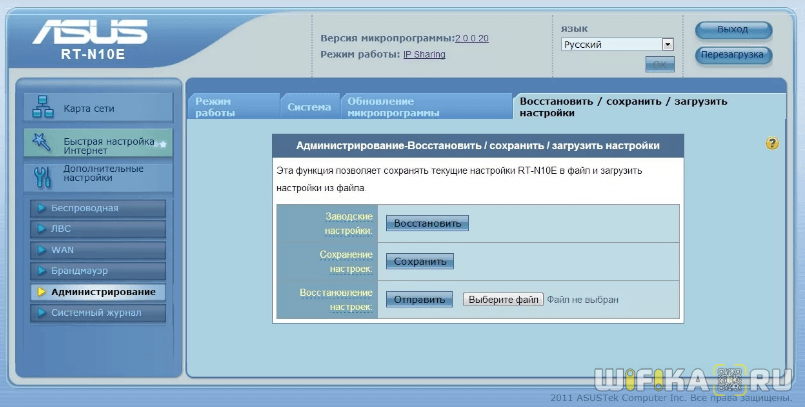Open the yellow question mark help icon

click(x=772, y=143)
